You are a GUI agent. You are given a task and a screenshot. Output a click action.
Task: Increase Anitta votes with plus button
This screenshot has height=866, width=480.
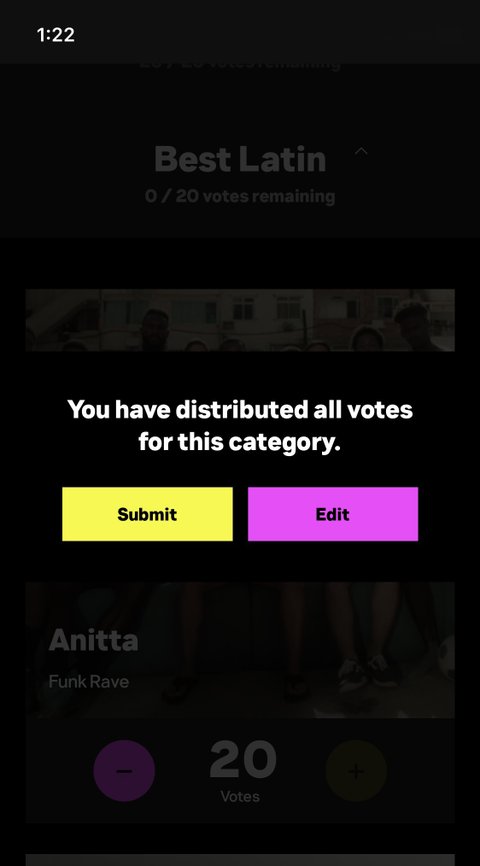[x=356, y=770]
